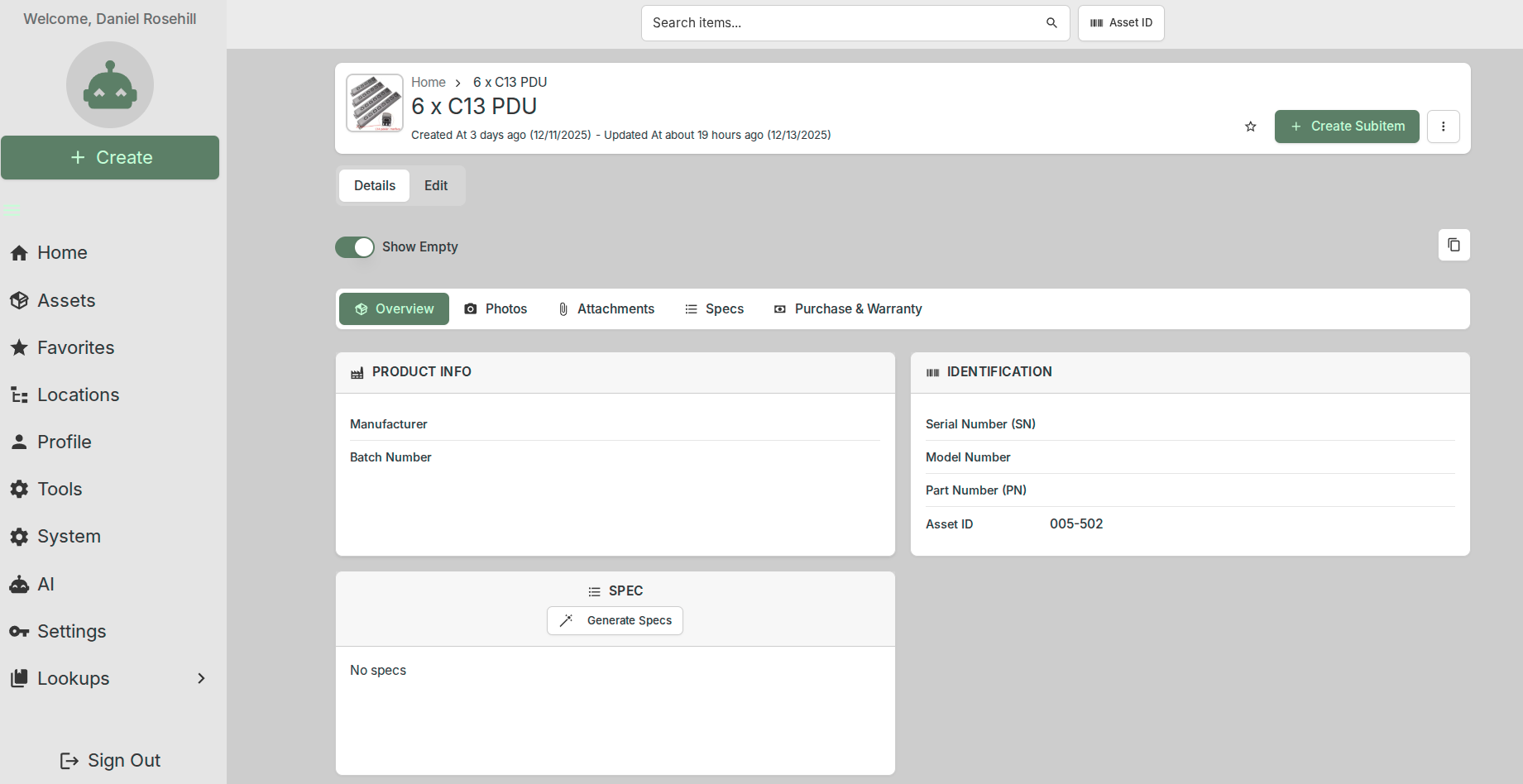1523x784 pixels.
Task: Open AI in the sidebar
Action: [x=33, y=585]
